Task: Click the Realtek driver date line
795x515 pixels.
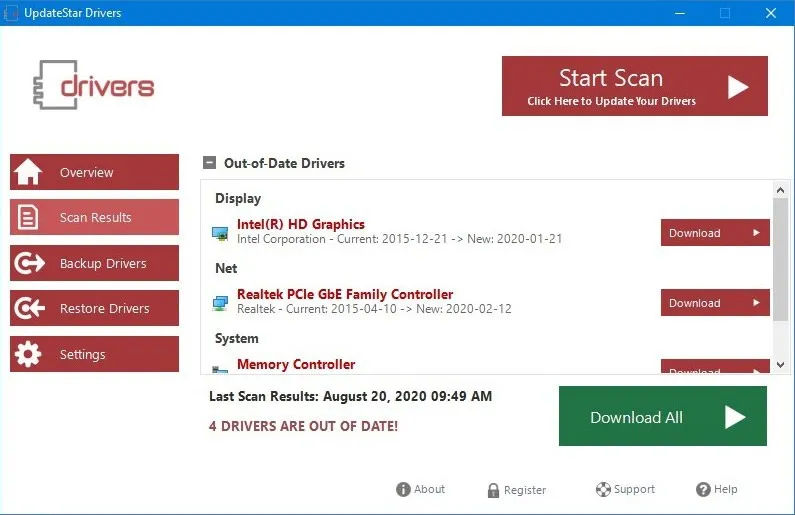Action: click(374, 309)
